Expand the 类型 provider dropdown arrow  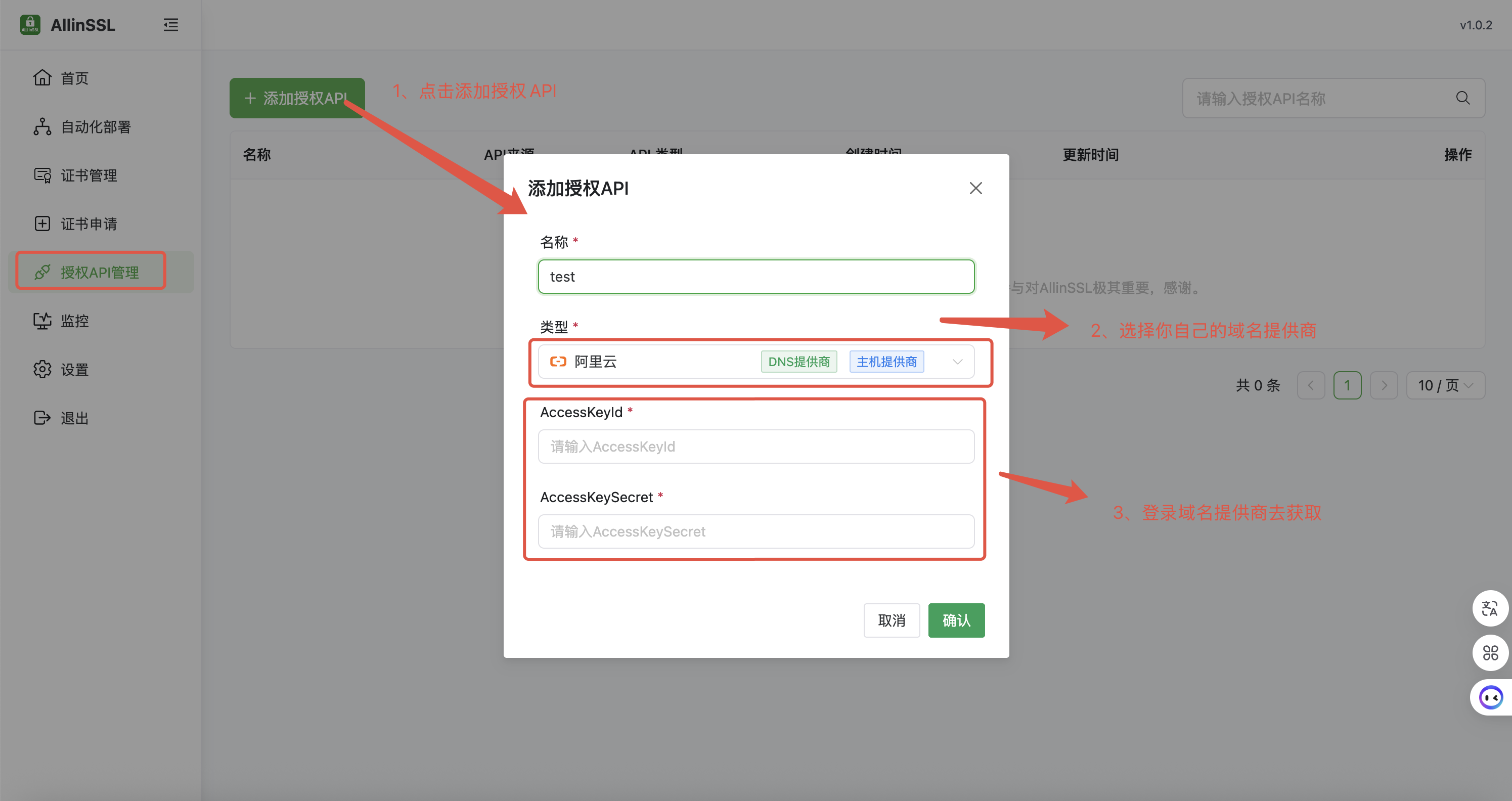point(957,362)
